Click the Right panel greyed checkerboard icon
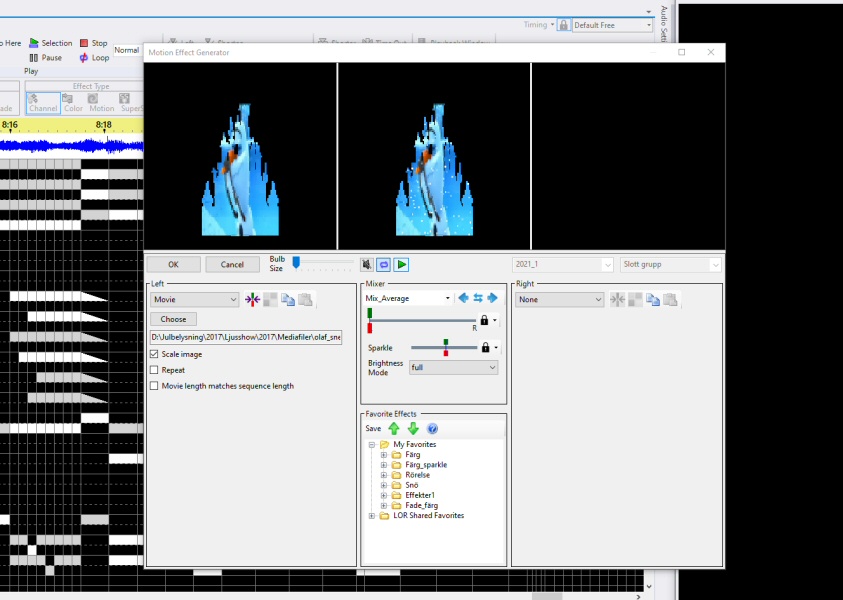 635,299
